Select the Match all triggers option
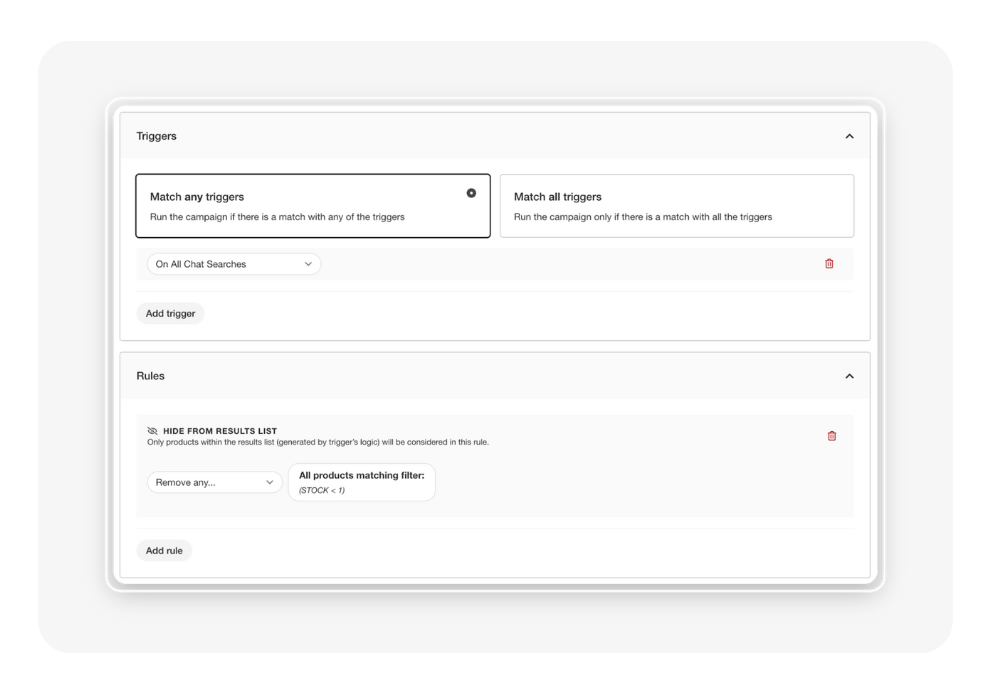Screen dimensions: 991x694 pos(677,204)
